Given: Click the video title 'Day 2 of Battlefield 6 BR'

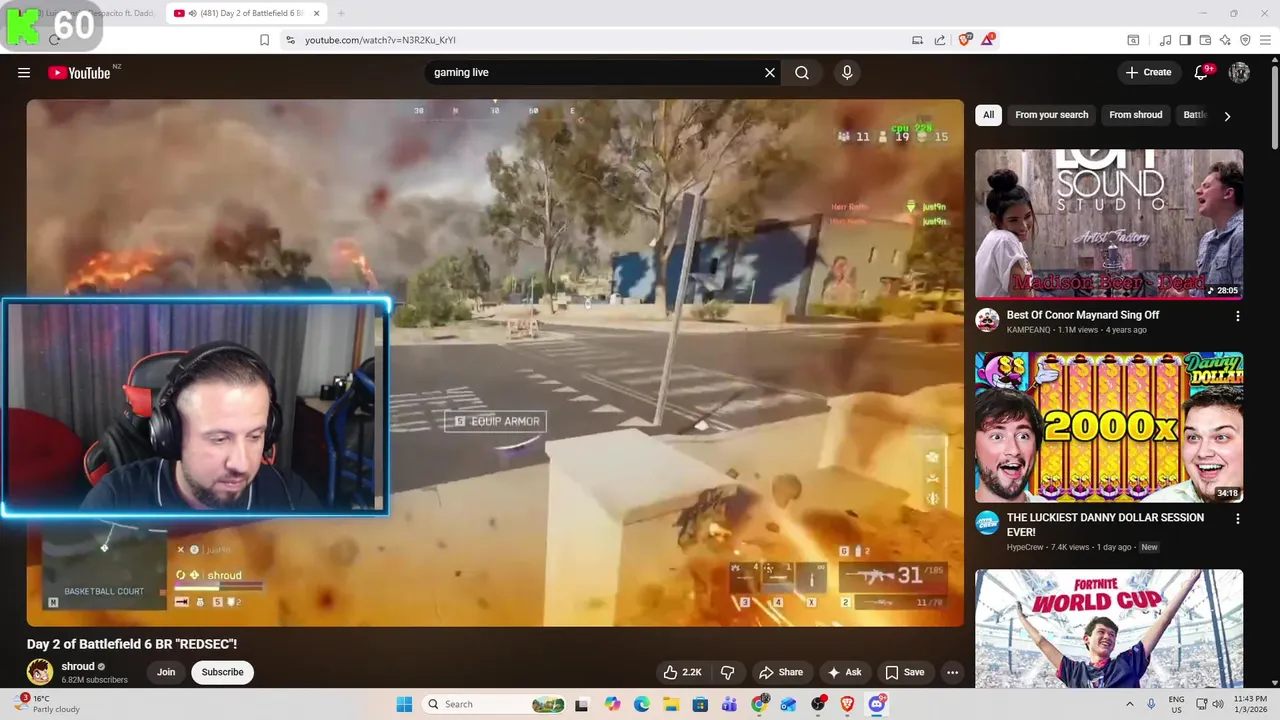Looking at the screenshot, I should (132, 644).
